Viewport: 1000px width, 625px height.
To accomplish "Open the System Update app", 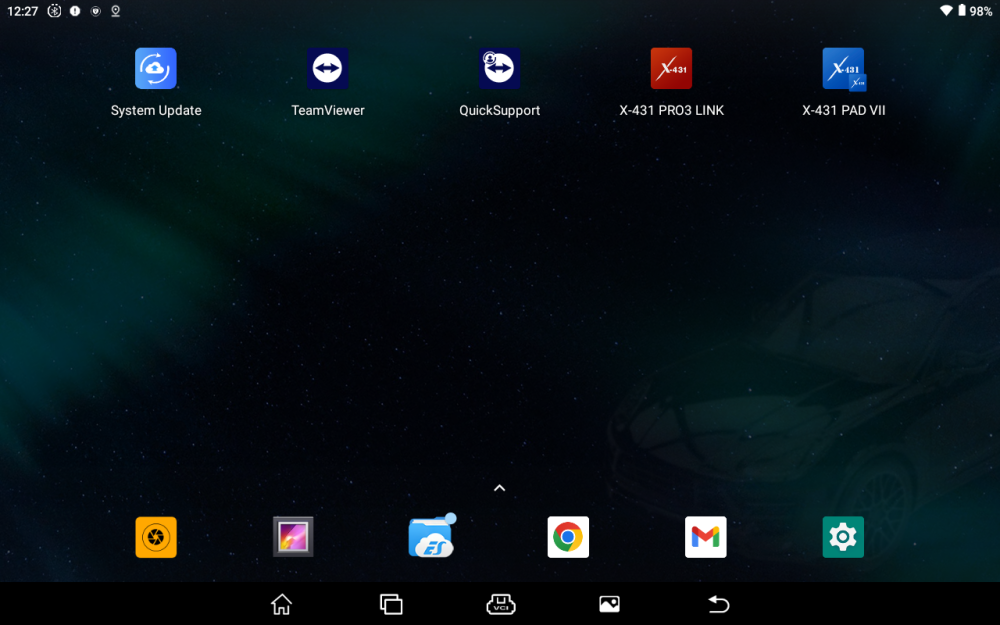I will [156, 69].
